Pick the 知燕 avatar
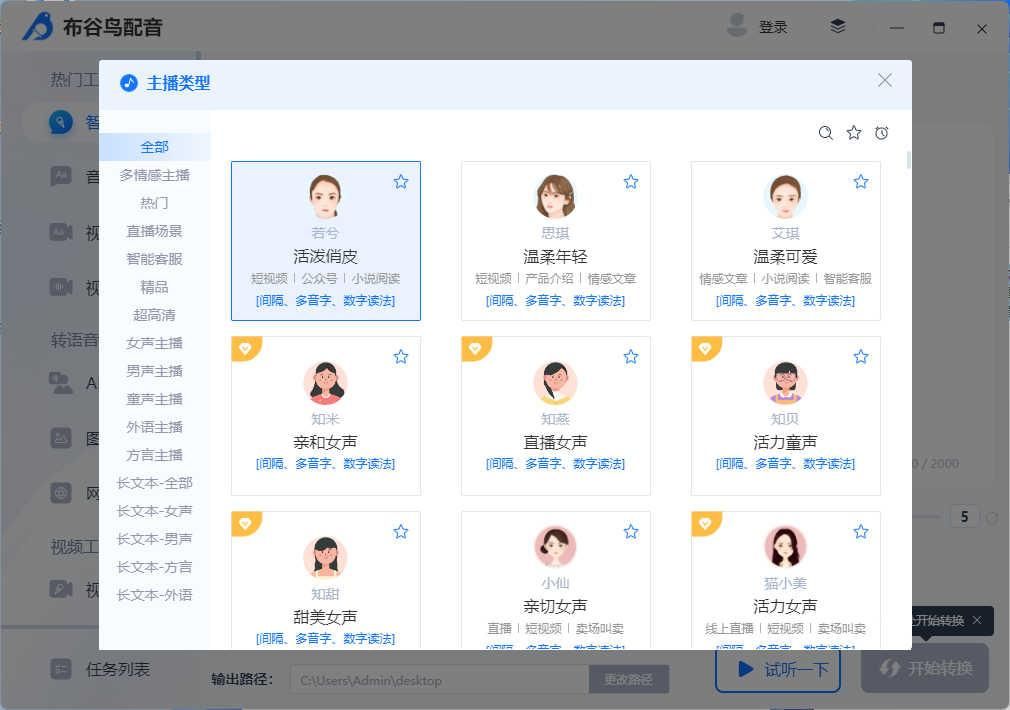The image size is (1010, 710). 555,383
